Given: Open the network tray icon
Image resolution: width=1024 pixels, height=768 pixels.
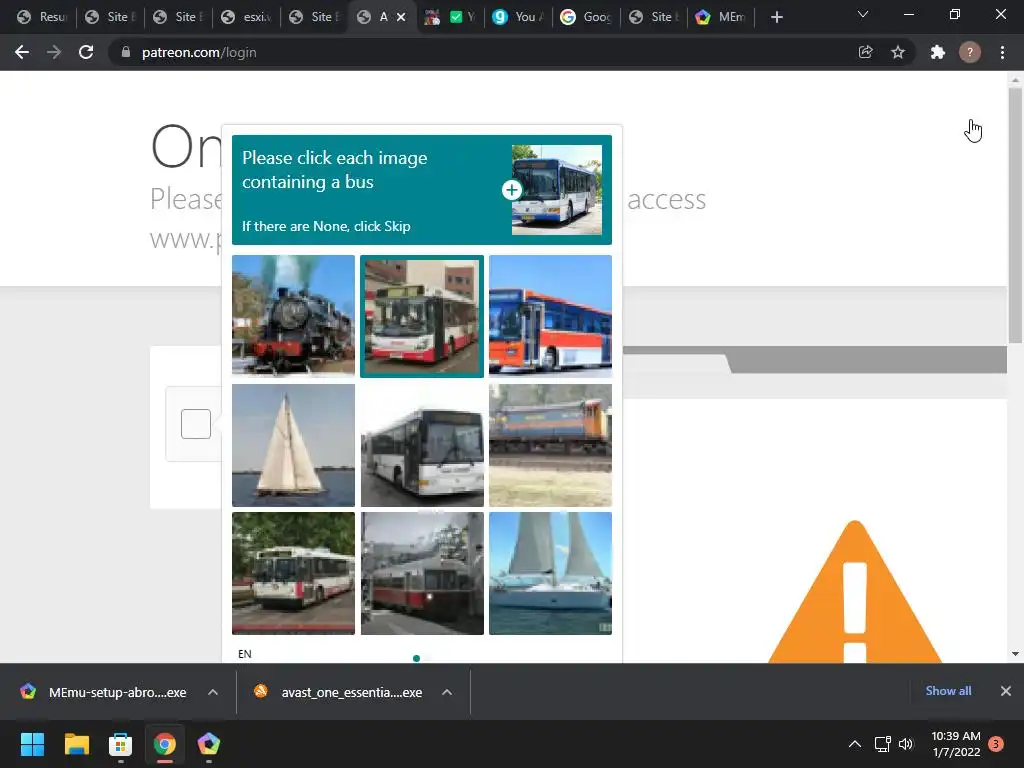Looking at the screenshot, I should tap(883, 744).
